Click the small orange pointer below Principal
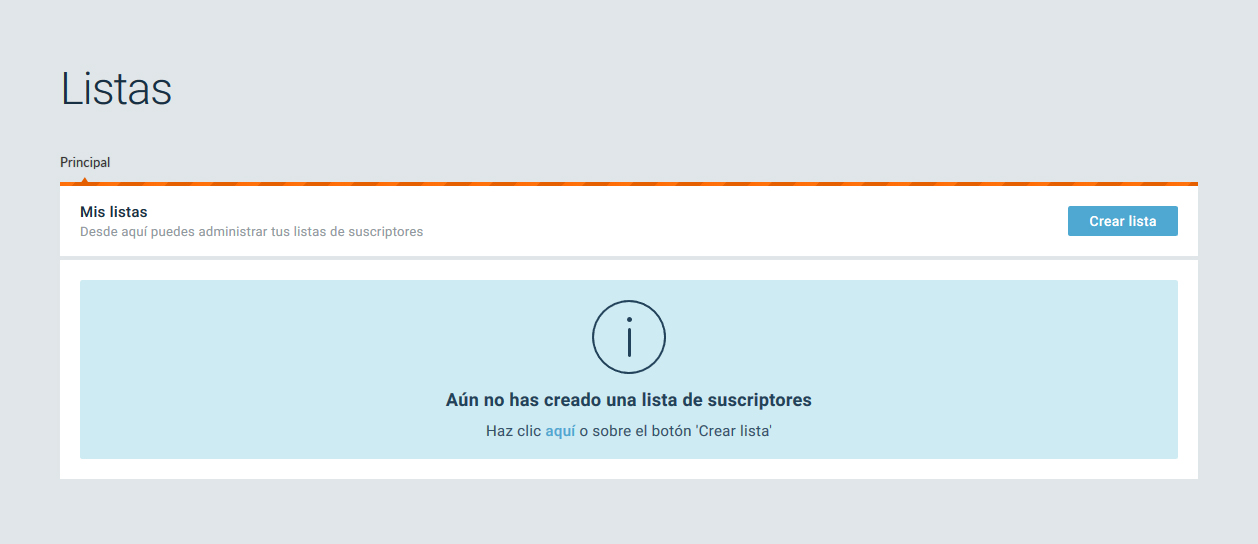 (x=85, y=180)
